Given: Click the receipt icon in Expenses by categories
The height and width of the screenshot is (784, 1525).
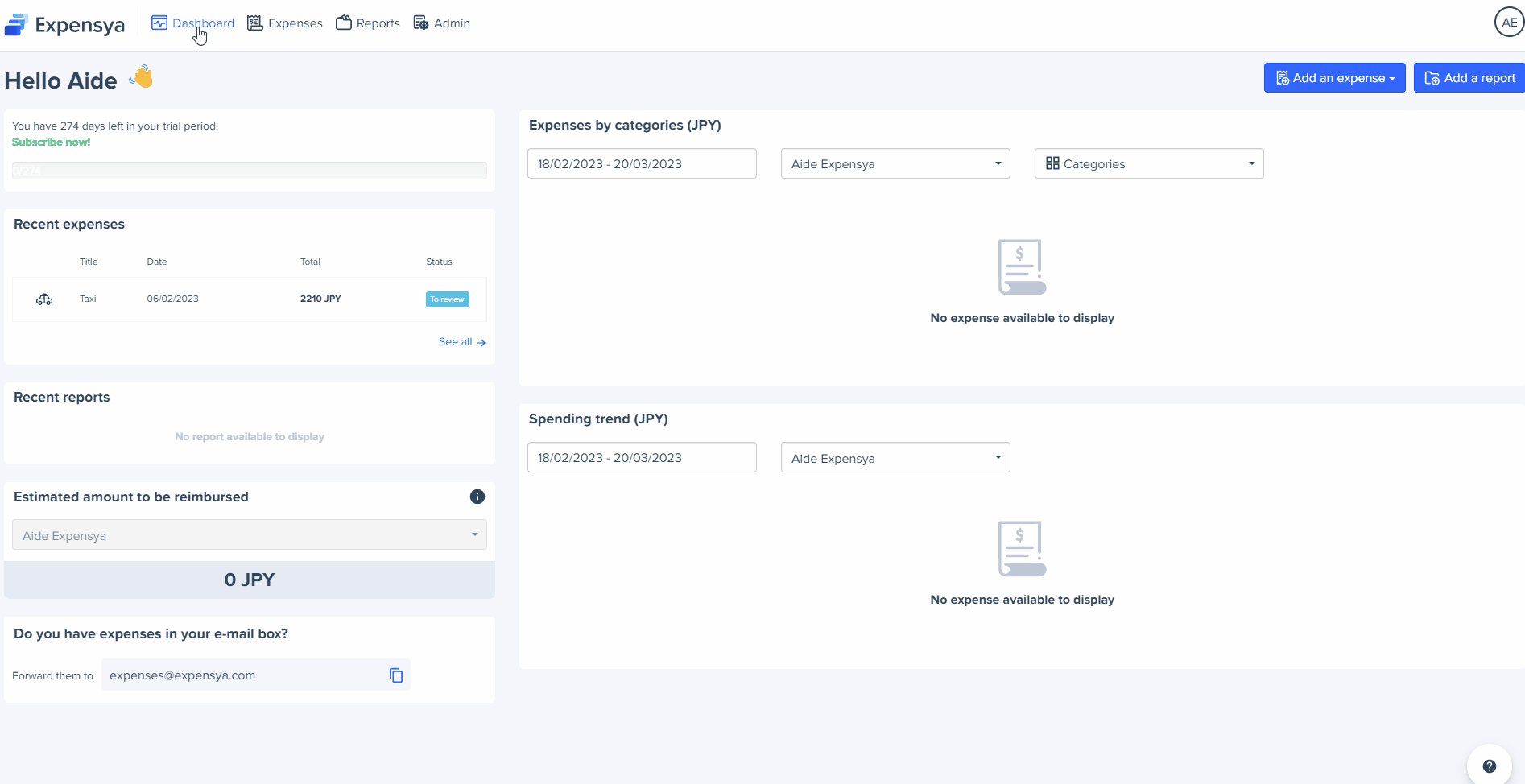Looking at the screenshot, I should (x=1022, y=266).
